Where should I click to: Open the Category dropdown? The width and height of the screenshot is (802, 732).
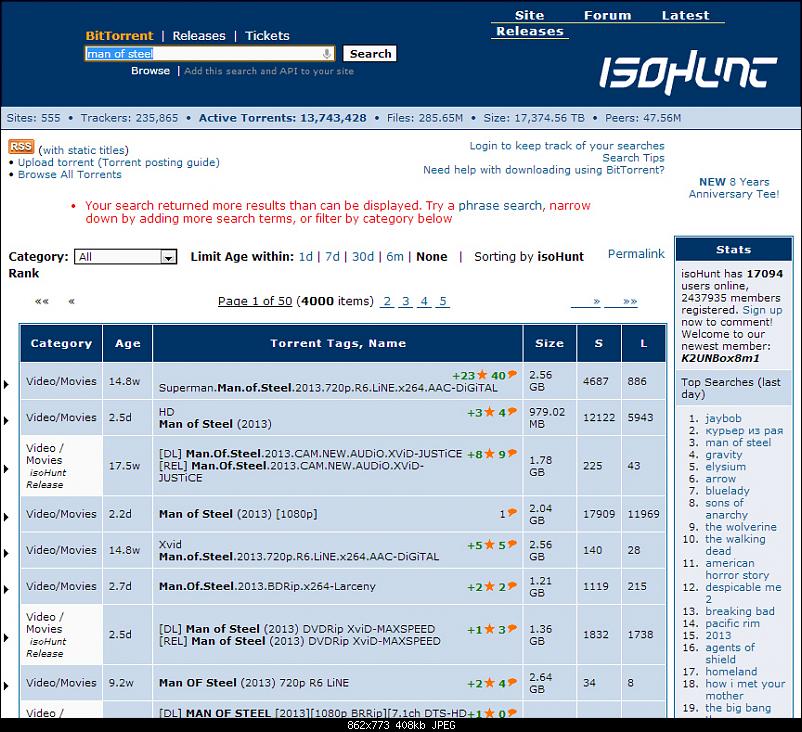click(126, 257)
